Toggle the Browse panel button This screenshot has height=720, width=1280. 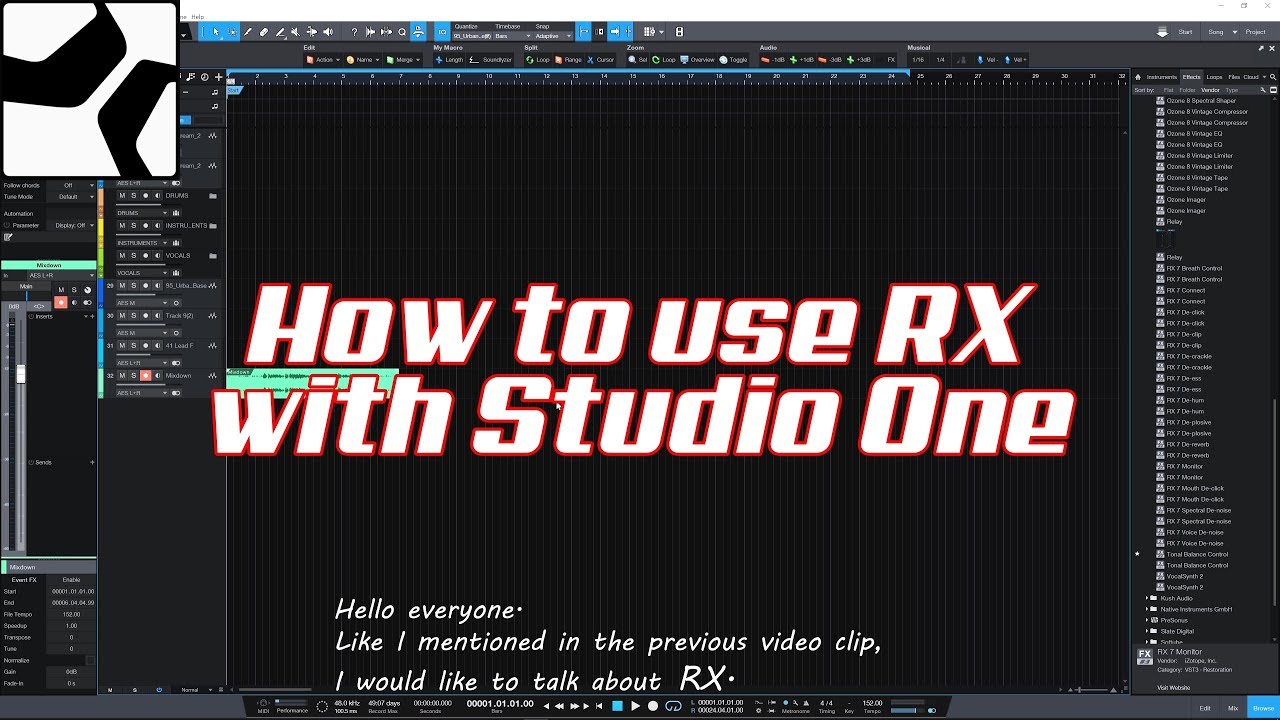[1263, 708]
